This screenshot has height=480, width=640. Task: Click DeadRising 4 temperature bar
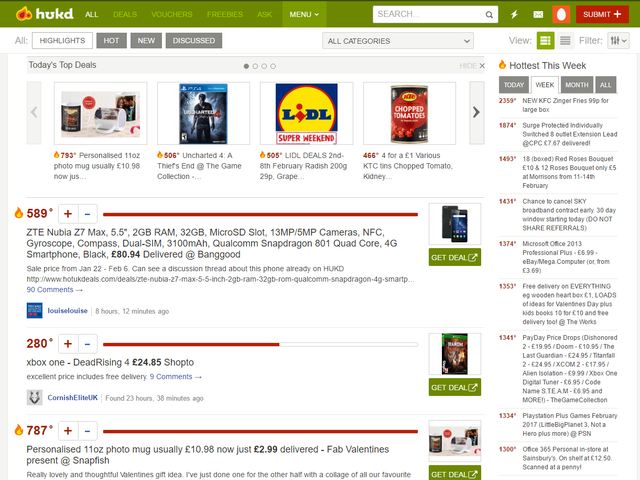click(x=260, y=344)
